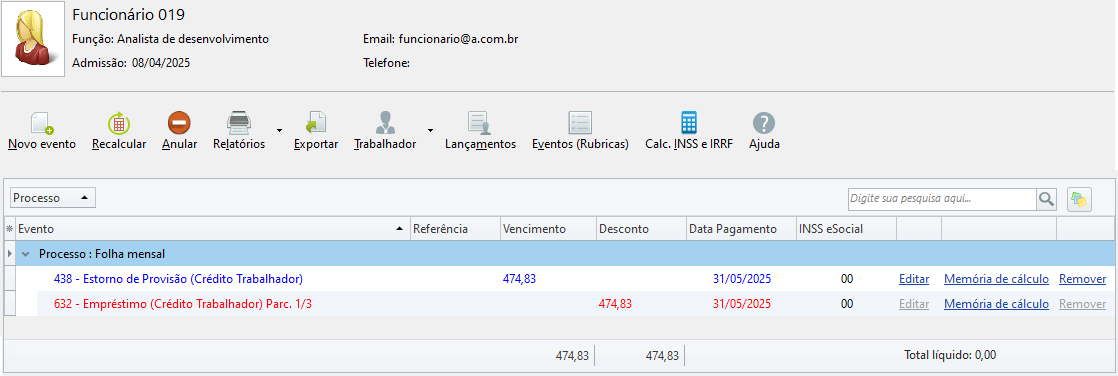Open Calc. INSS e IRRF calculator
The image size is (1118, 376).
click(x=689, y=123)
